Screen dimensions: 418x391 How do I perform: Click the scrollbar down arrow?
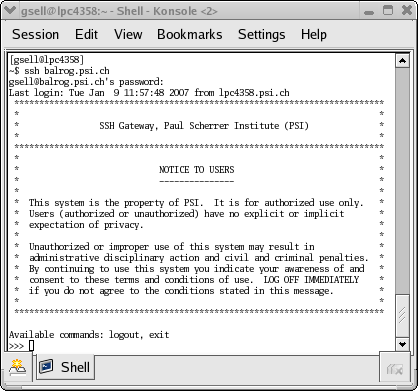(x=402, y=344)
